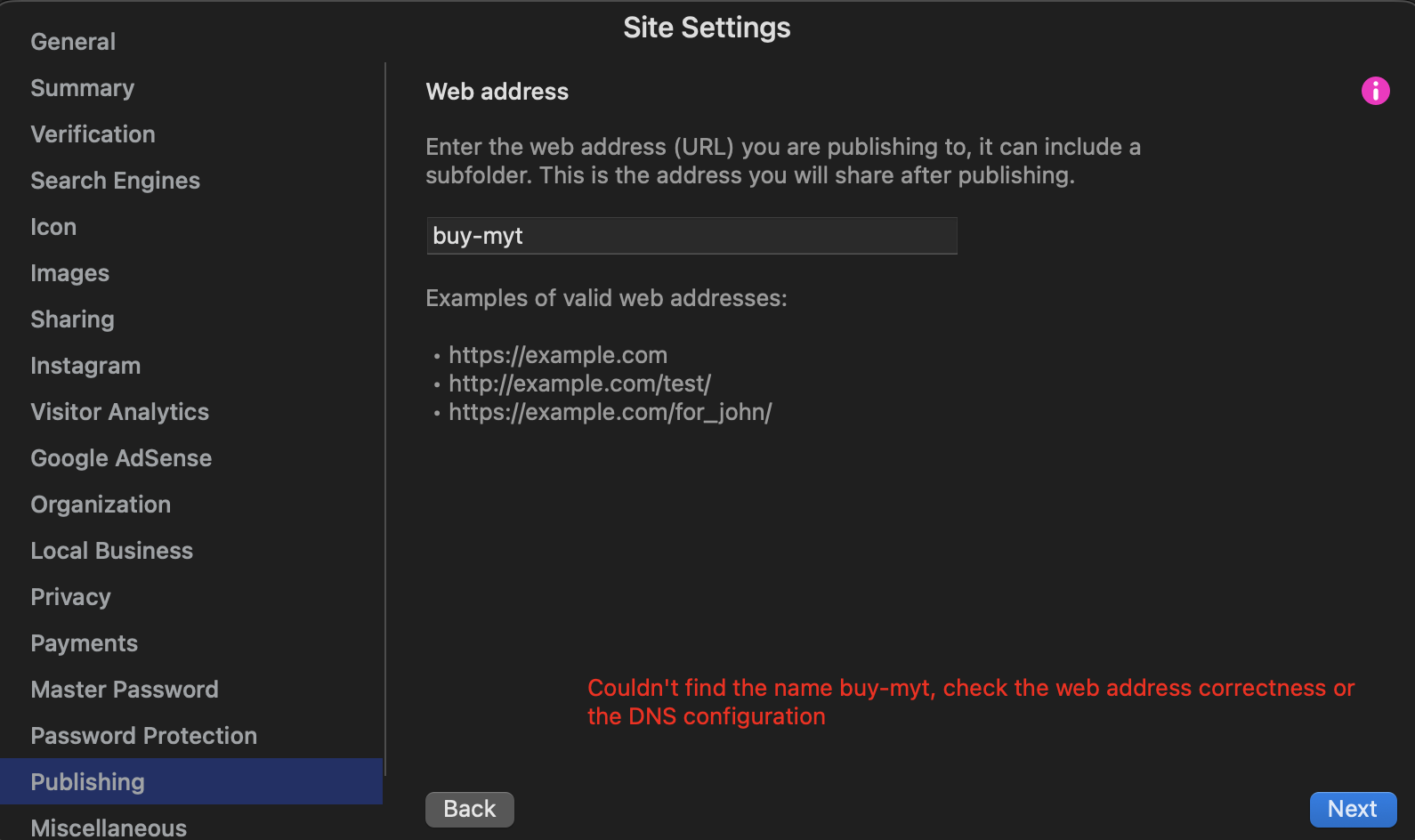Select the Icon settings item
Image resolution: width=1415 pixels, height=840 pixels.
(53, 227)
